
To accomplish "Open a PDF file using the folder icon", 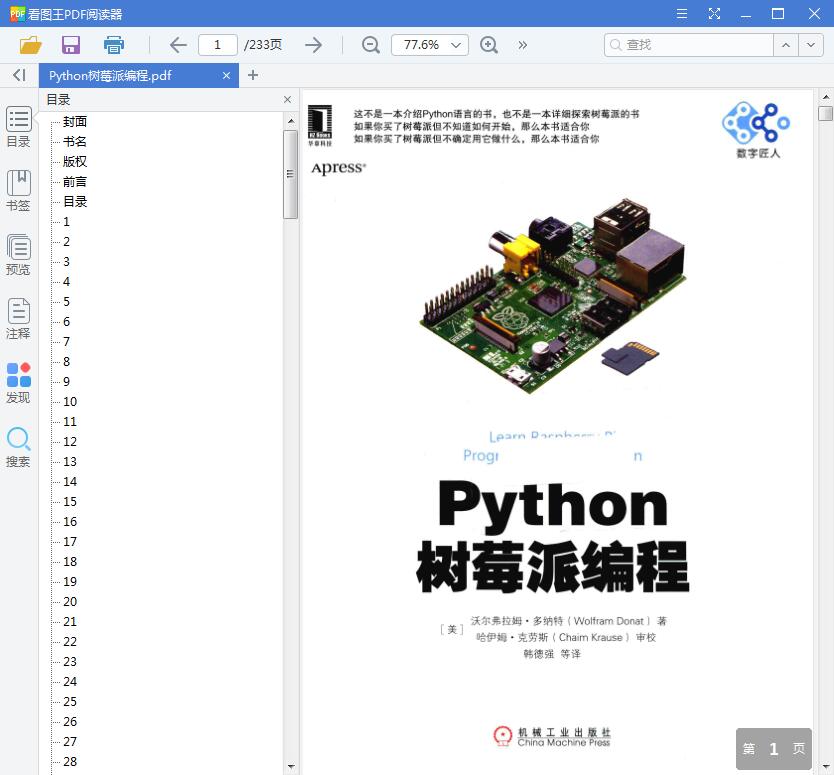I will pyautogui.click(x=31, y=45).
